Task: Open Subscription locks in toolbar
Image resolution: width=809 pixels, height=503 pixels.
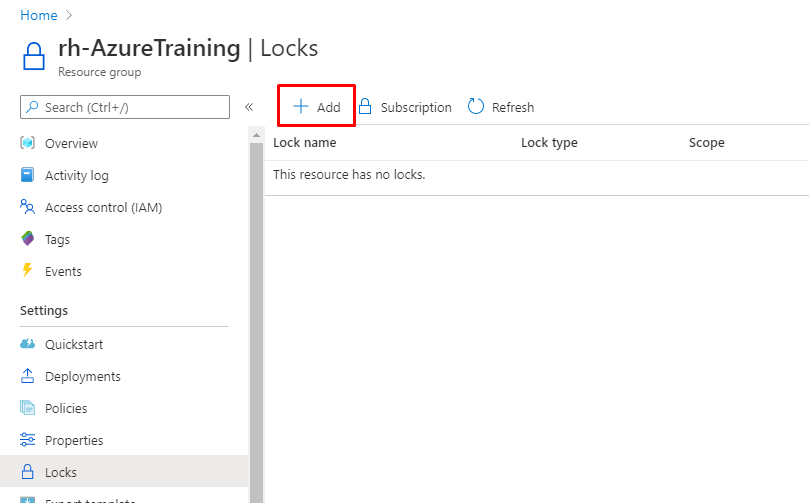Action: (x=405, y=107)
